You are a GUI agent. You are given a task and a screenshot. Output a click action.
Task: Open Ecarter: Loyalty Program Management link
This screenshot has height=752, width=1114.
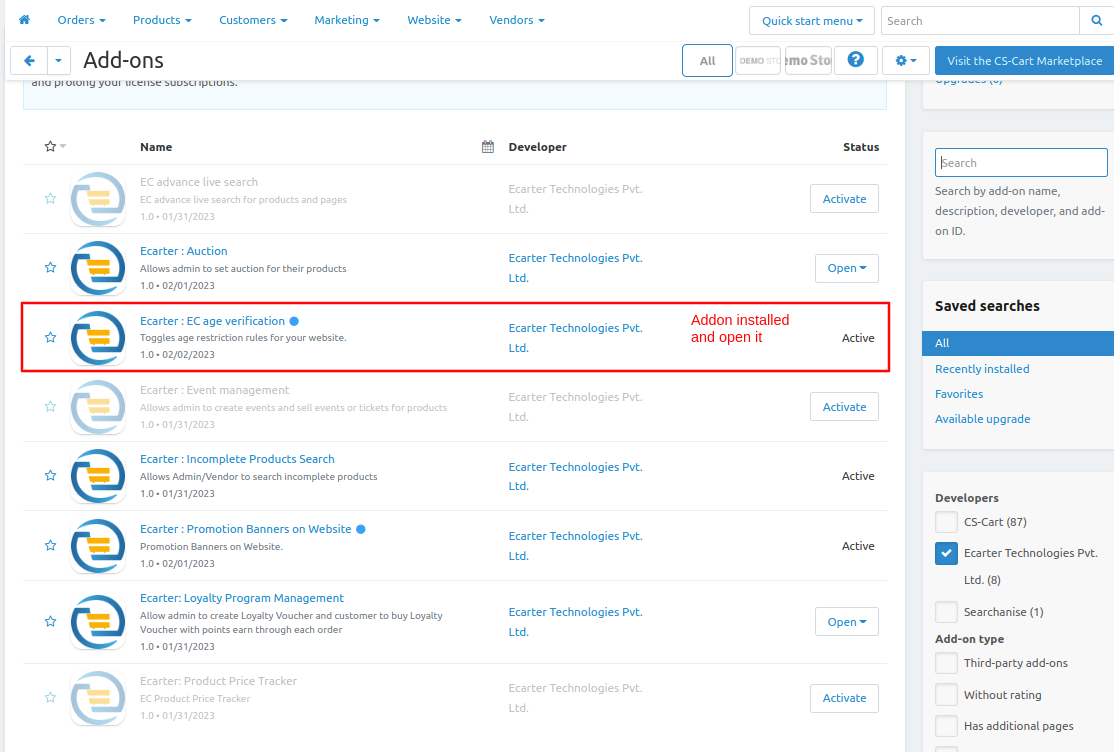(x=242, y=598)
